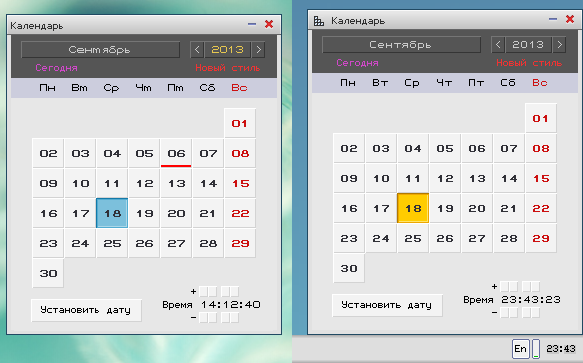Click Сегодня link in left calendar
This screenshot has width=583, height=363.
coord(57,68)
